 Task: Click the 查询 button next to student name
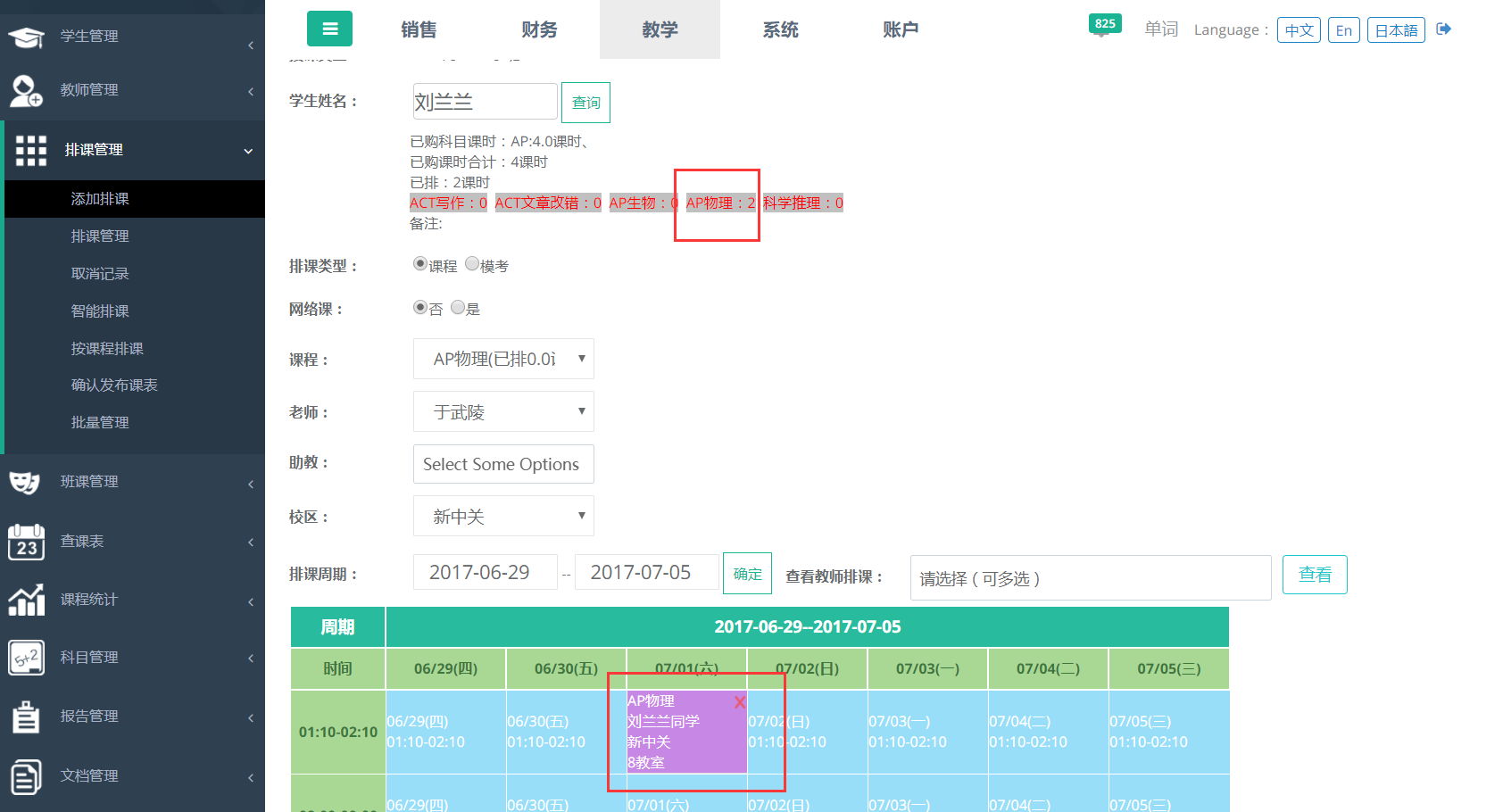point(585,103)
